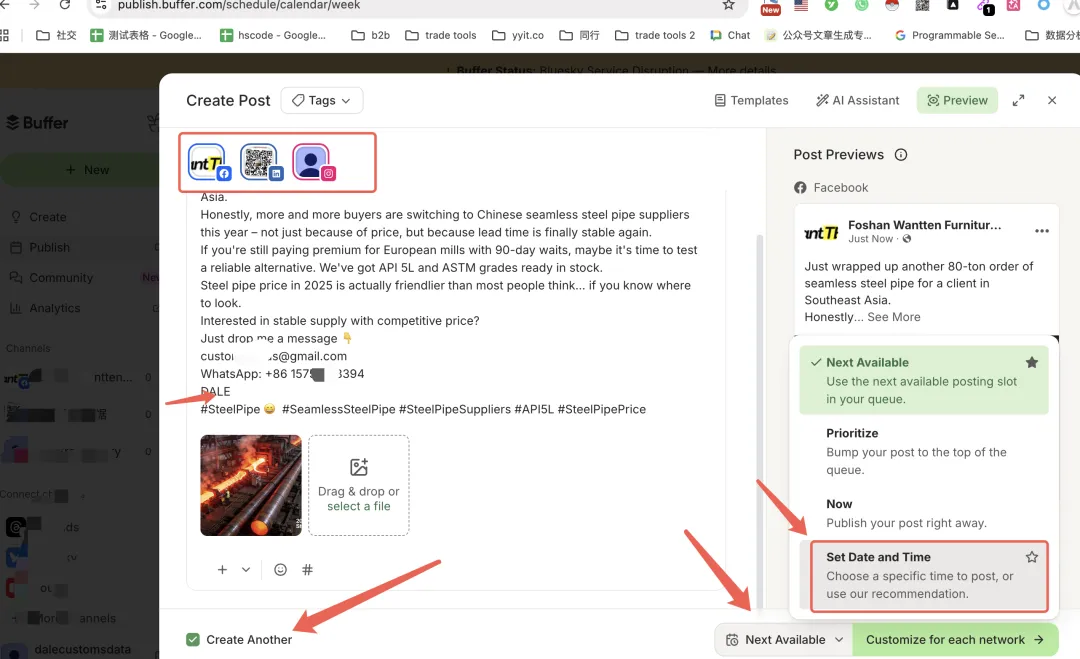Screen dimensions: 1080x659
Task: Expand the composer to full screen
Action: pos(1018,101)
